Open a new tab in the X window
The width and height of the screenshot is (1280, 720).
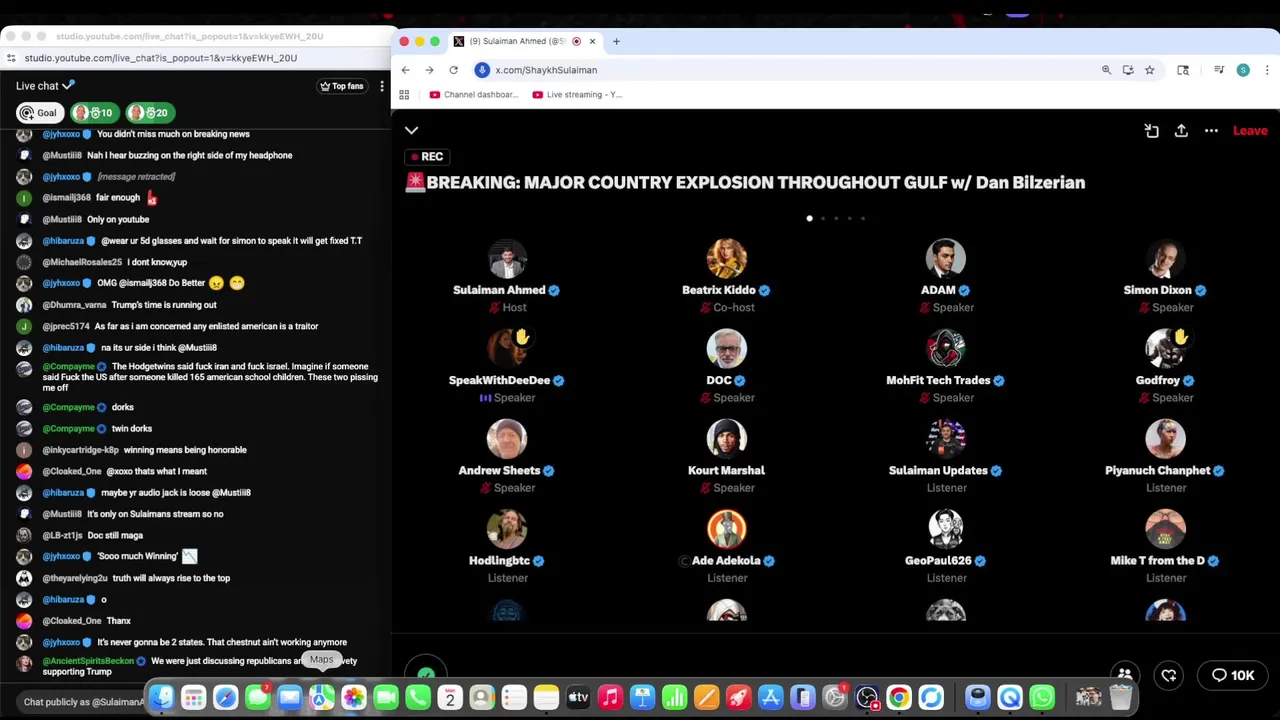point(616,41)
